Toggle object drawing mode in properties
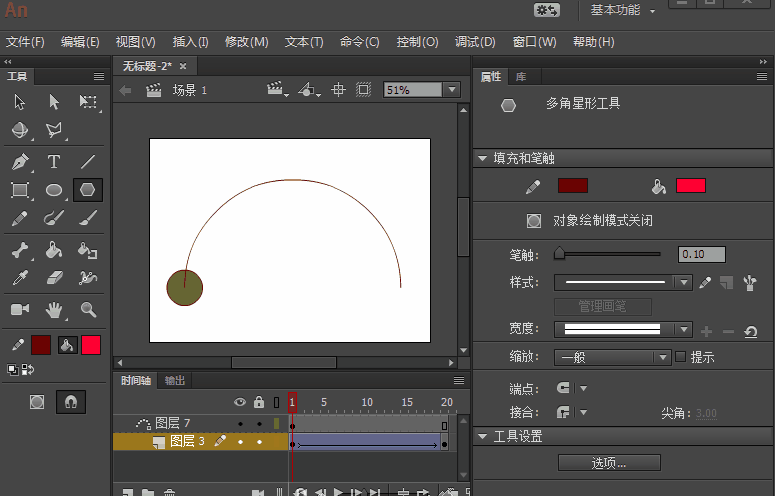This screenshot has width=775, height=496. tap(534, 220)
